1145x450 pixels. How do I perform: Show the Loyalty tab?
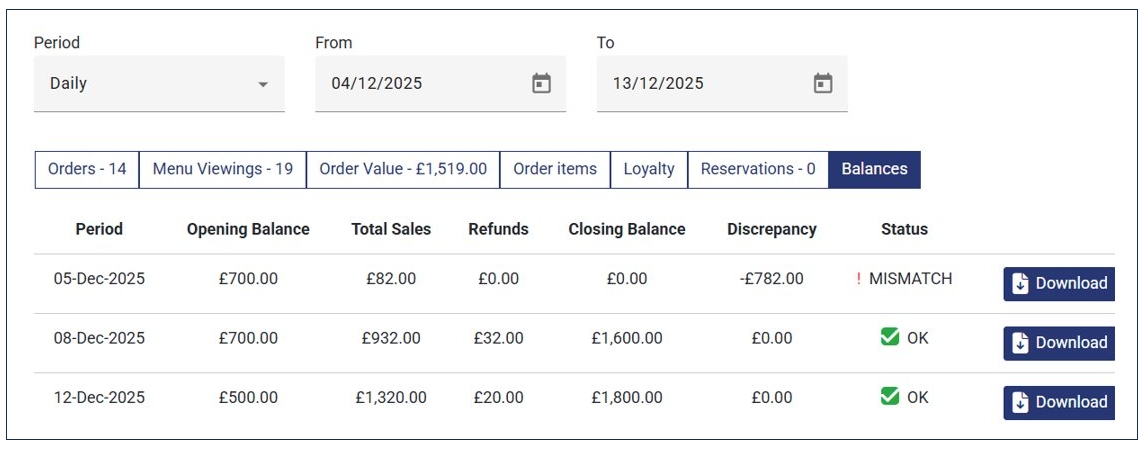[649, 169]
